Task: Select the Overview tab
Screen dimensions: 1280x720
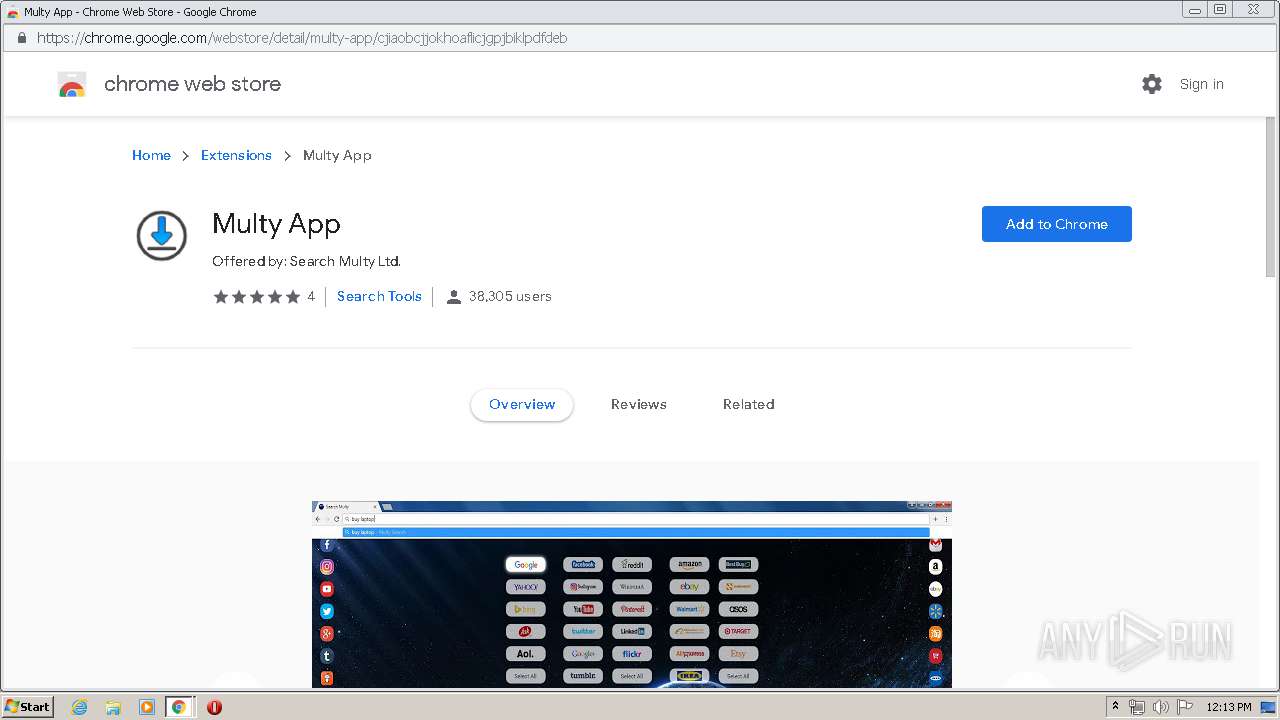Action: point(522,404)
